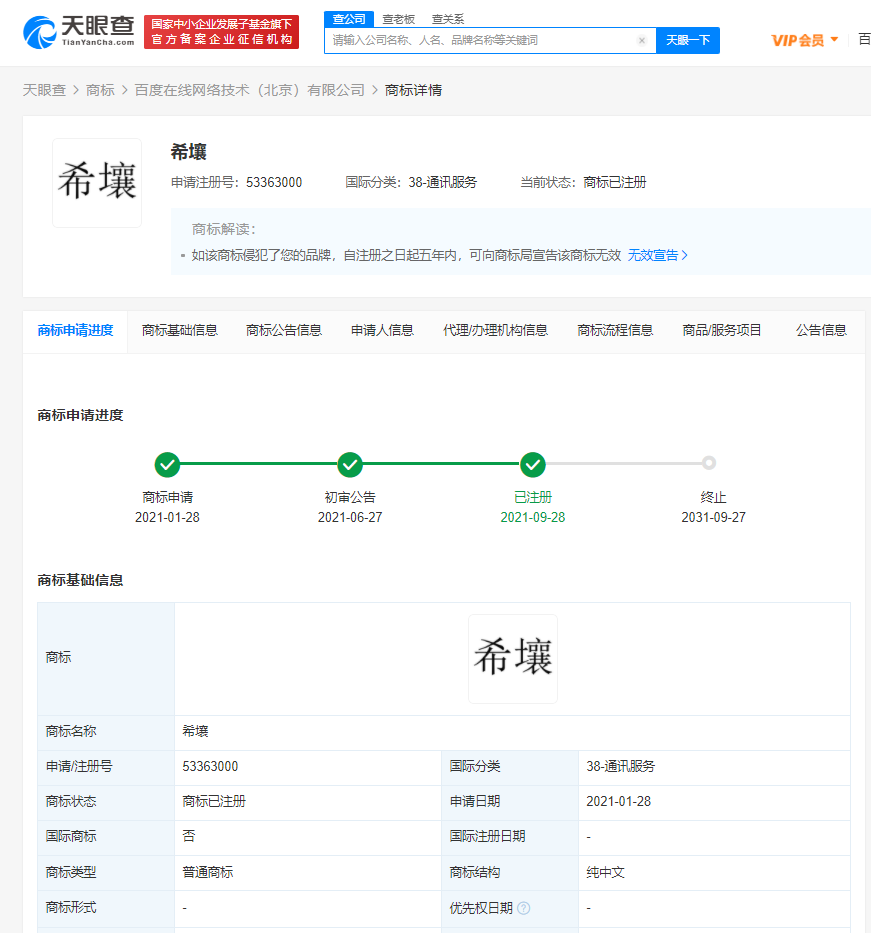Screen dimensions: 871x933
Task: Select the 查关系 search tab
Action: point(447,20)
